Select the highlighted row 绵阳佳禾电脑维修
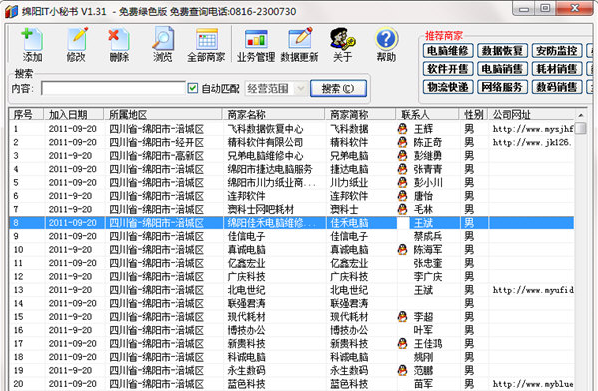Viewport: 598px width, 391px height. (291, 223)
